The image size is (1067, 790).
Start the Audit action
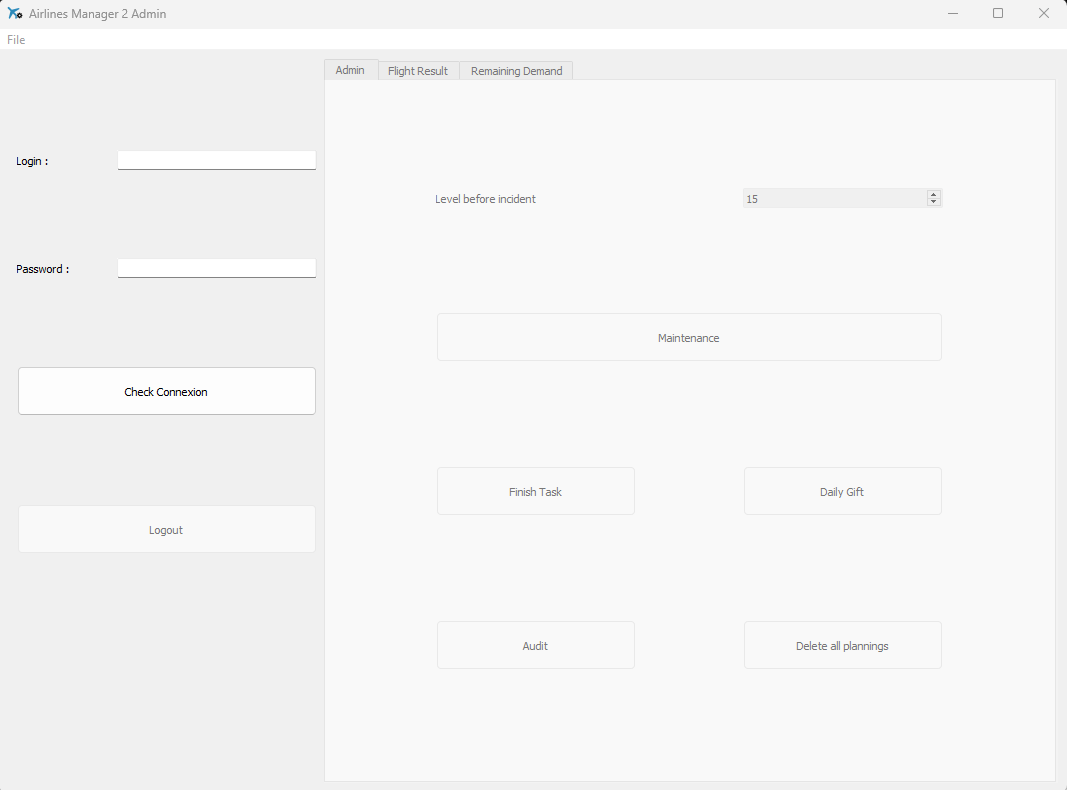tap(535, 646)
